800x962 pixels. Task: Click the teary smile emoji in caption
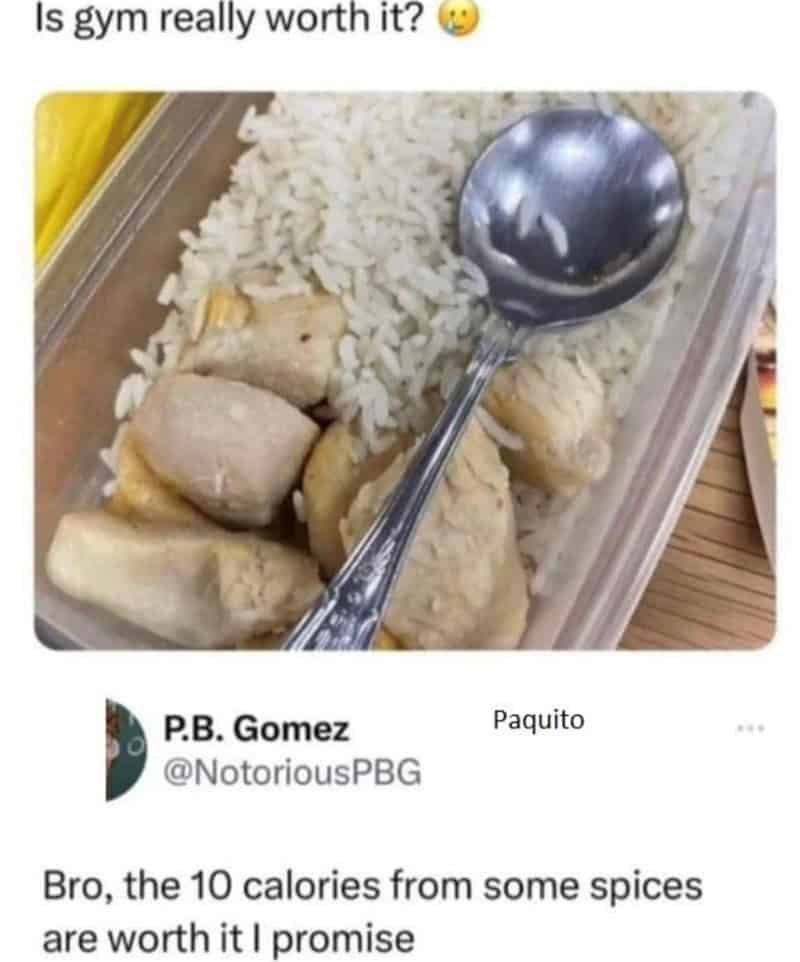pos(455,21)
